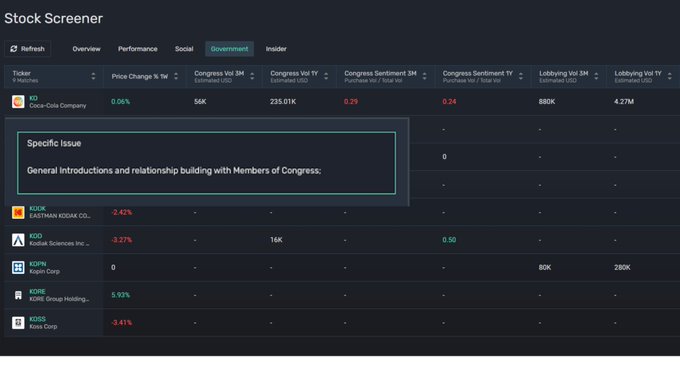Select the Social tab
The image size is (680, 383).
tap(184, 49)
